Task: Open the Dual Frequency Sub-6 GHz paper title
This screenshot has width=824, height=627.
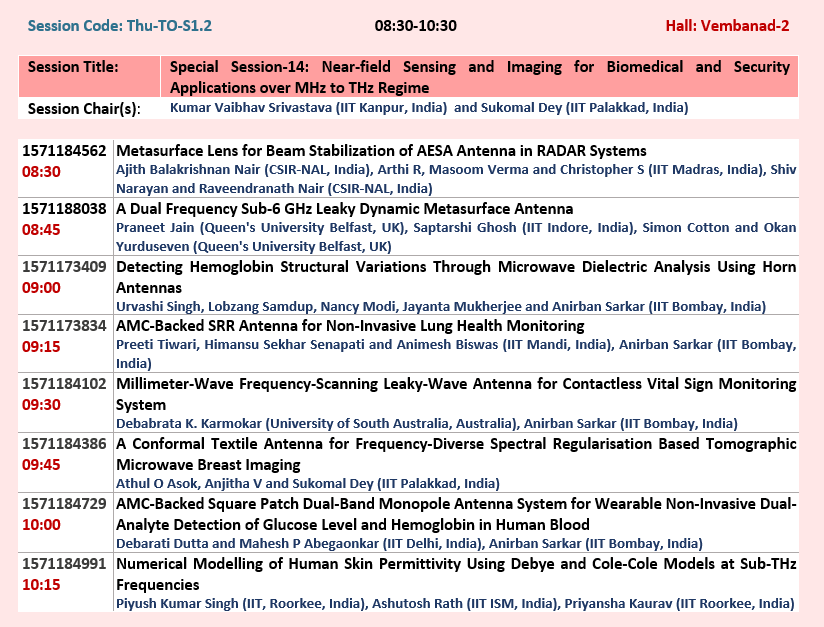Action: pos(345,209)
